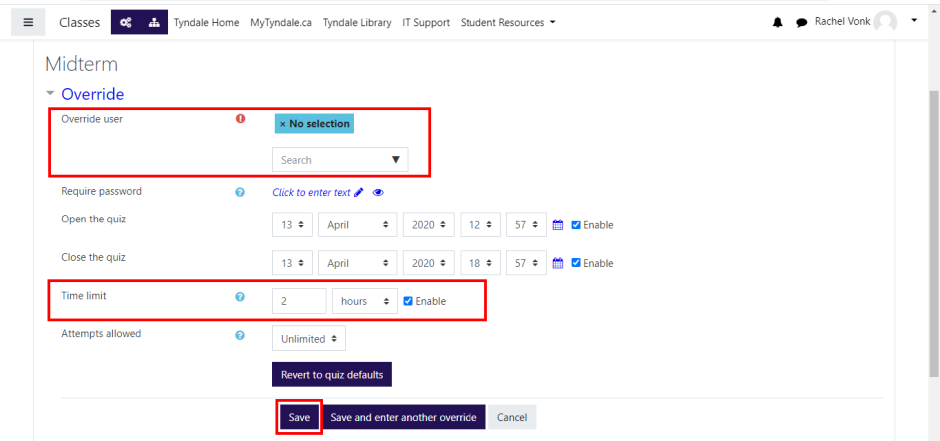Screen dimensions: 940x441
Task: Click help icon for Require password
Action: (240, 192)
